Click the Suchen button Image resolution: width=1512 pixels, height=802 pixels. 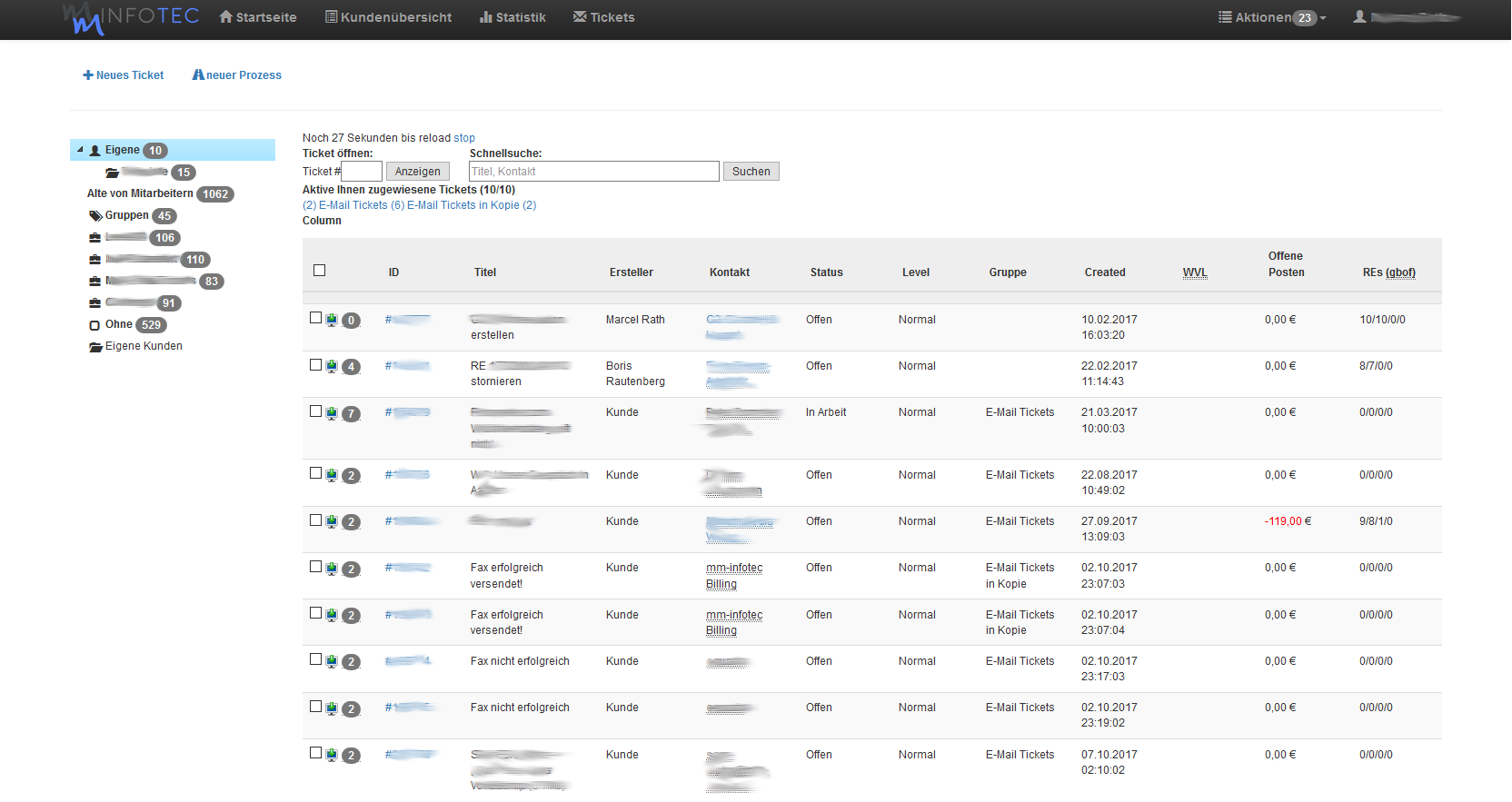coord(751,172)
